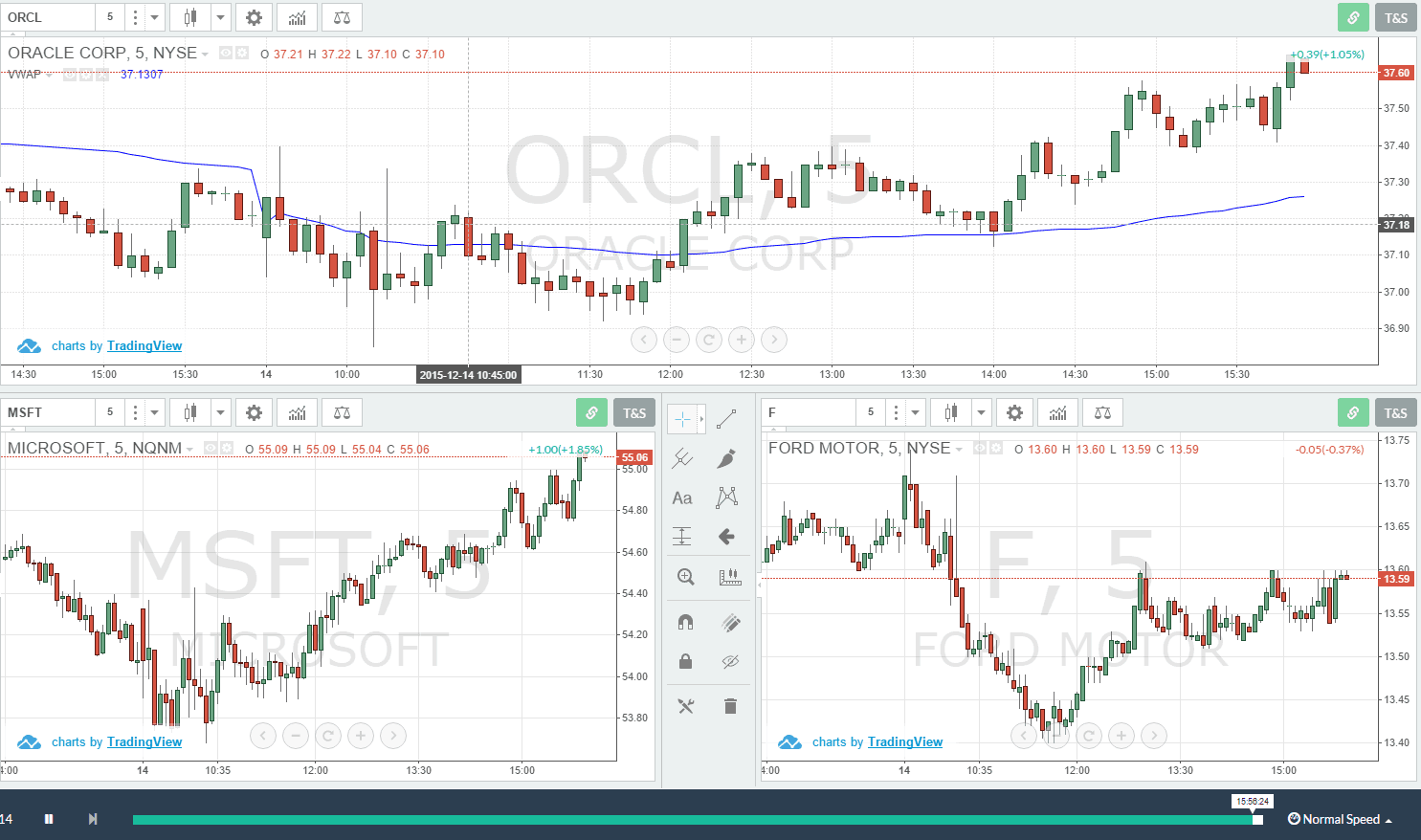Open the T&S tab on the Ford chart

pyautogui.click(x=1395, y=411)
